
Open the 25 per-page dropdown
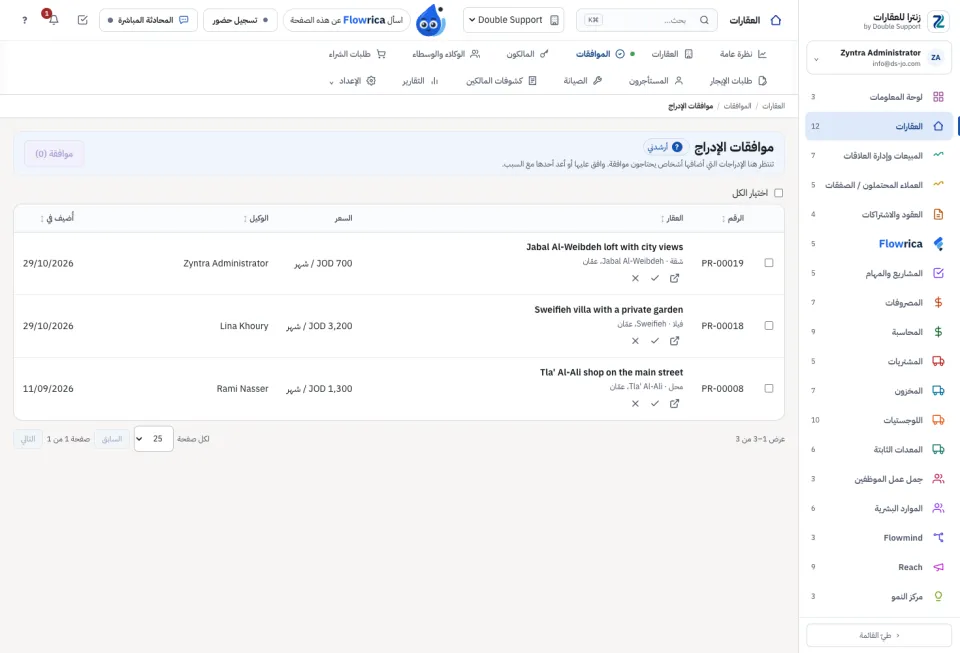click(x=153, y=439)
